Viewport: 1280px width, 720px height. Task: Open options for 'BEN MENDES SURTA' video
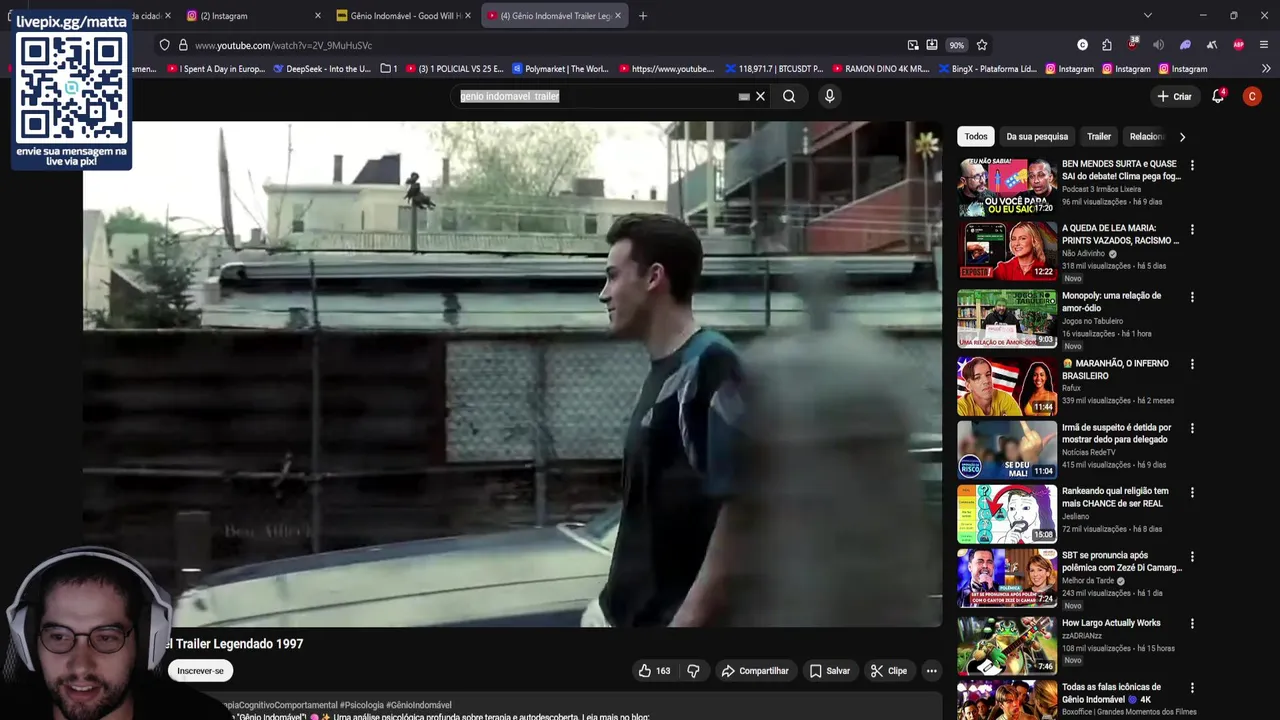click(x=1192, y=165)
